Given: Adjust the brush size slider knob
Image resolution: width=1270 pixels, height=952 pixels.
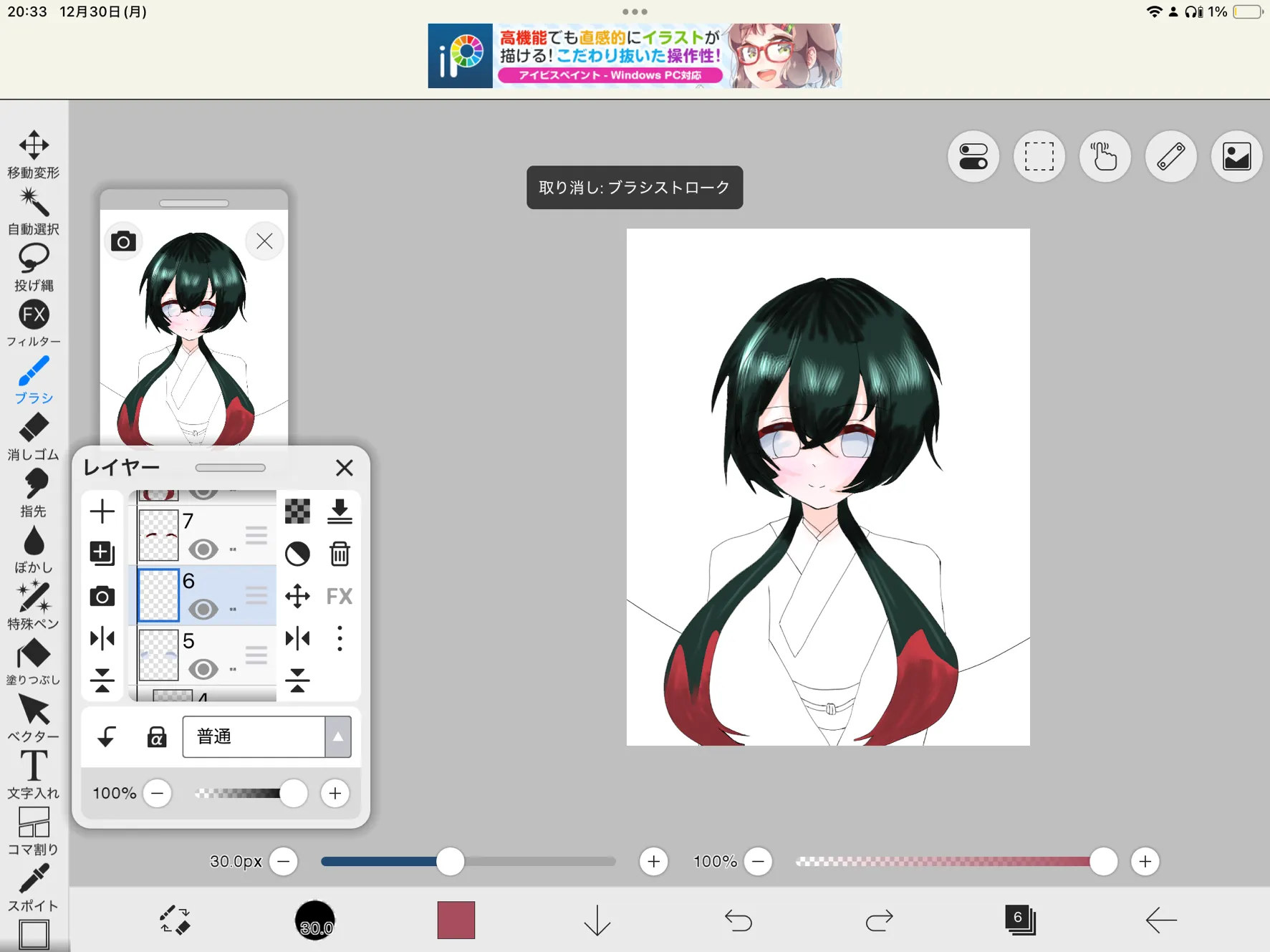Looking at the screenshot, I should pyautogui.click(x=451, y=861).
